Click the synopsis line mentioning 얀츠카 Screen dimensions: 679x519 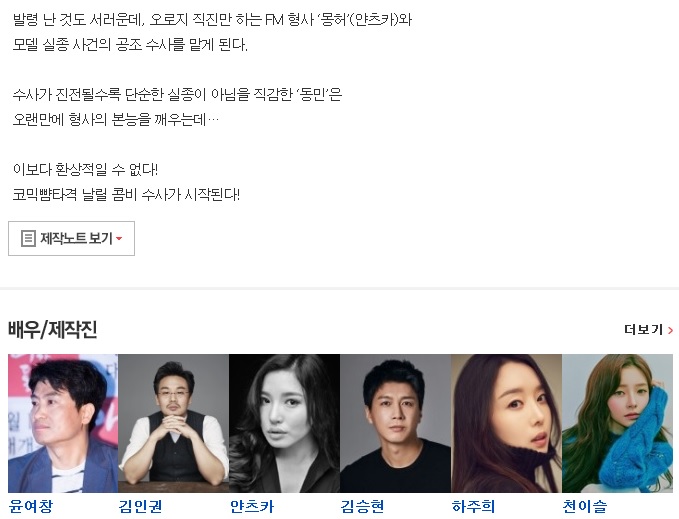[x=212, y=19]
